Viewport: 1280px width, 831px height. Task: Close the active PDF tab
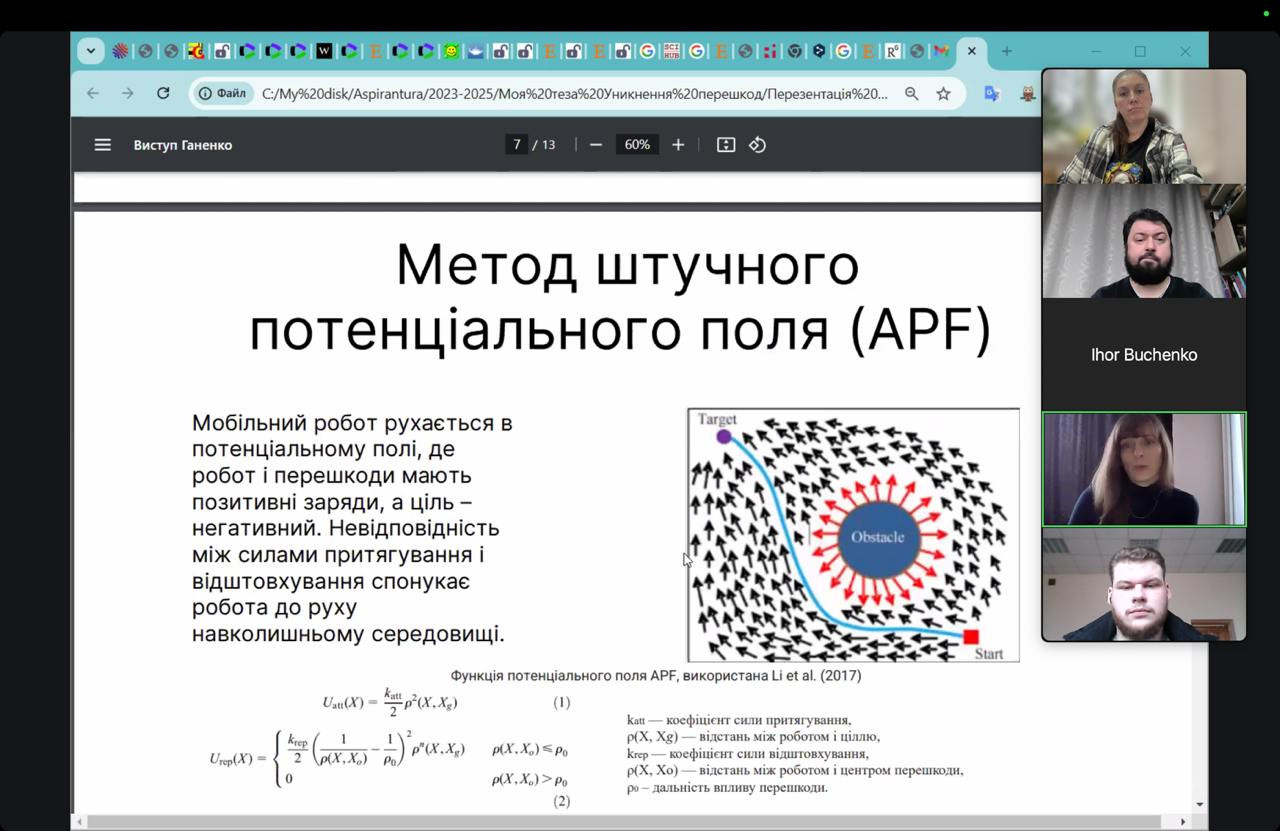coord(972,51)
